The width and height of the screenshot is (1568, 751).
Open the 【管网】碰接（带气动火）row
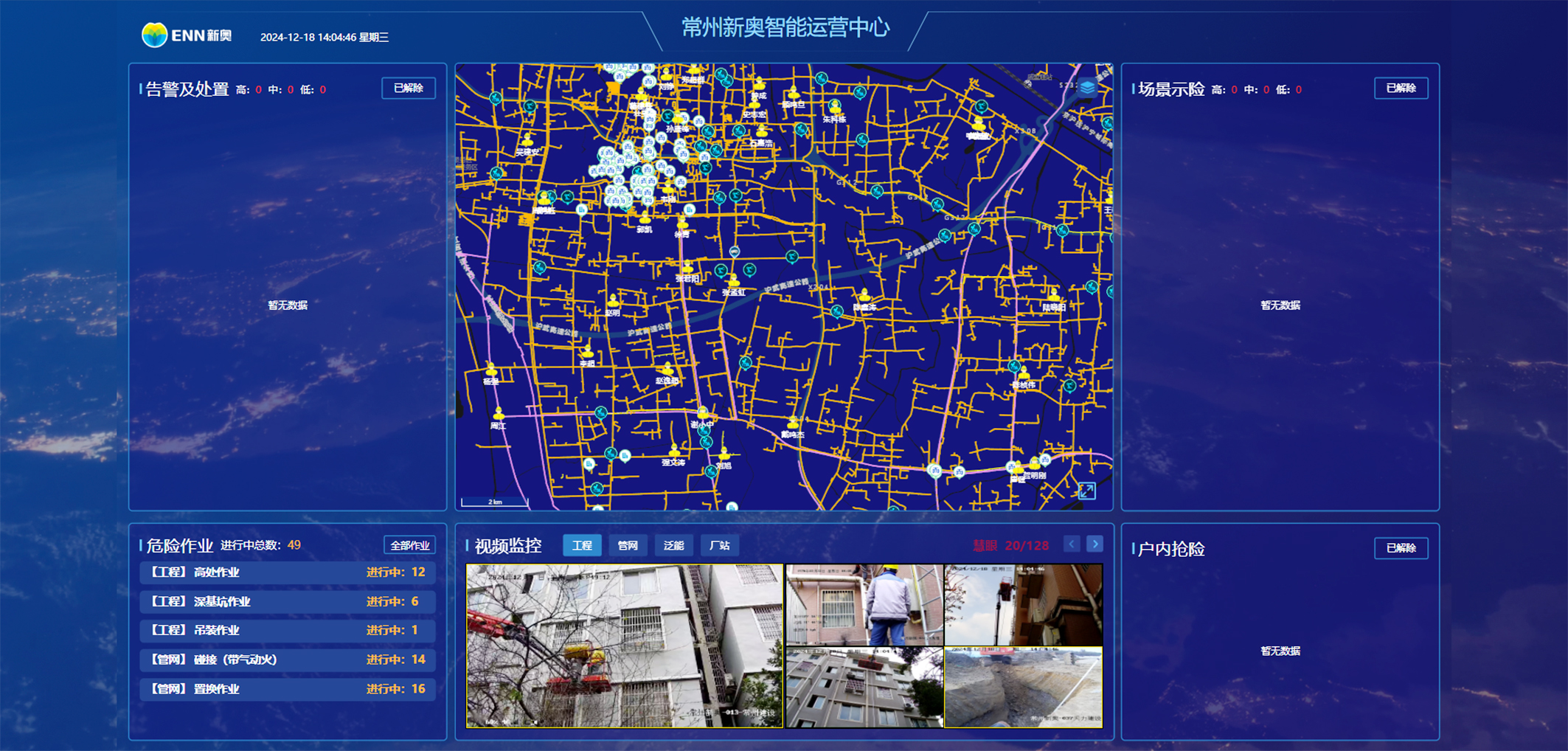pyautogui.click(x=288, y=660)
